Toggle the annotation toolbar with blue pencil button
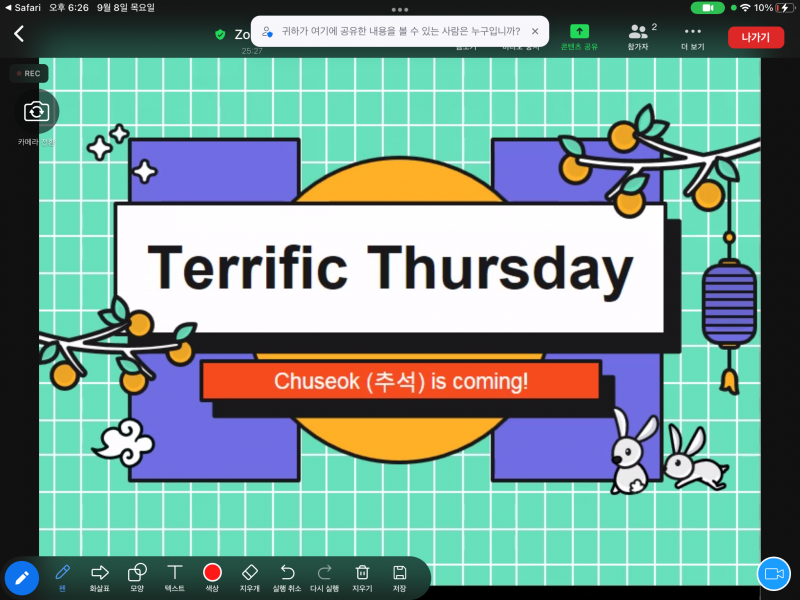 click(21, 577)
